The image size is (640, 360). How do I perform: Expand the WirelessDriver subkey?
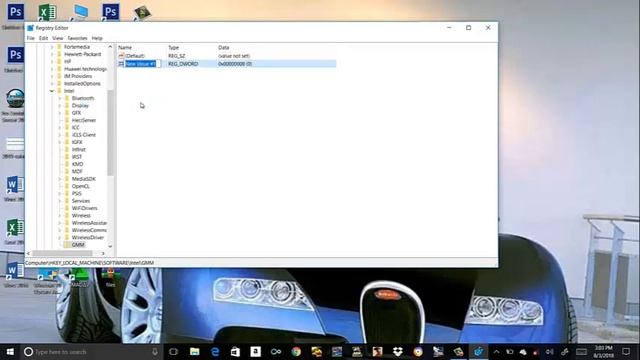pyautogui.click(x=60, y=238)
